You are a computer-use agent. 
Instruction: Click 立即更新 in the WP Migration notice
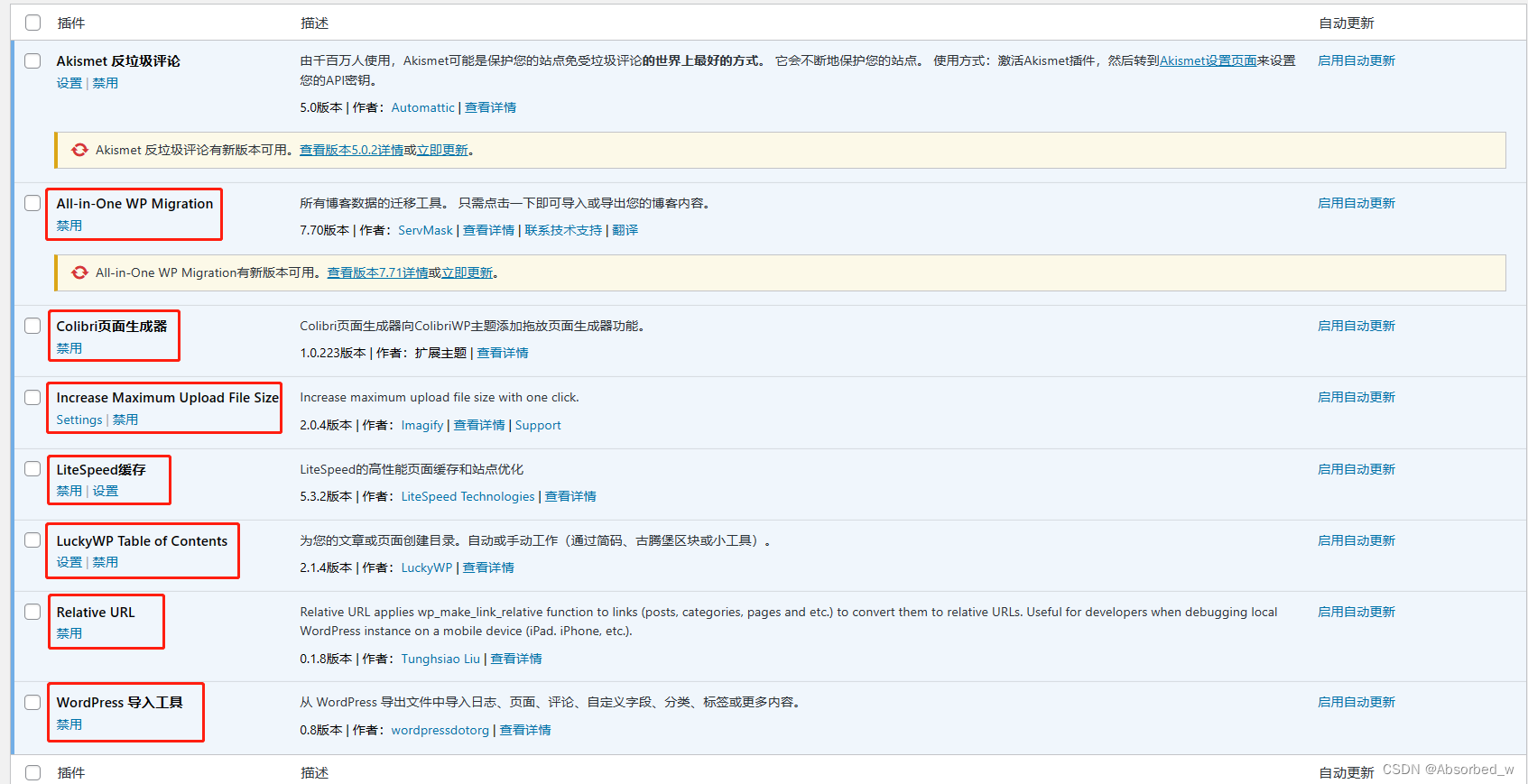[468, 272]
